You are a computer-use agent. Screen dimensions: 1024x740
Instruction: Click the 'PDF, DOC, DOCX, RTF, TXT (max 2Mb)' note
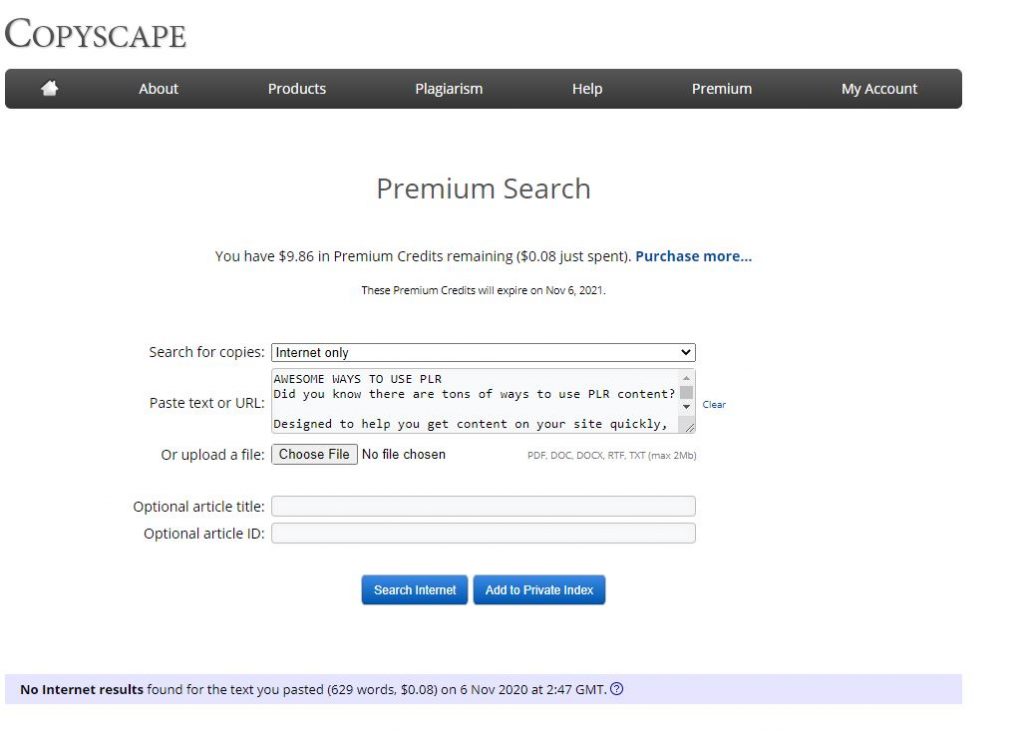[612, 455]
